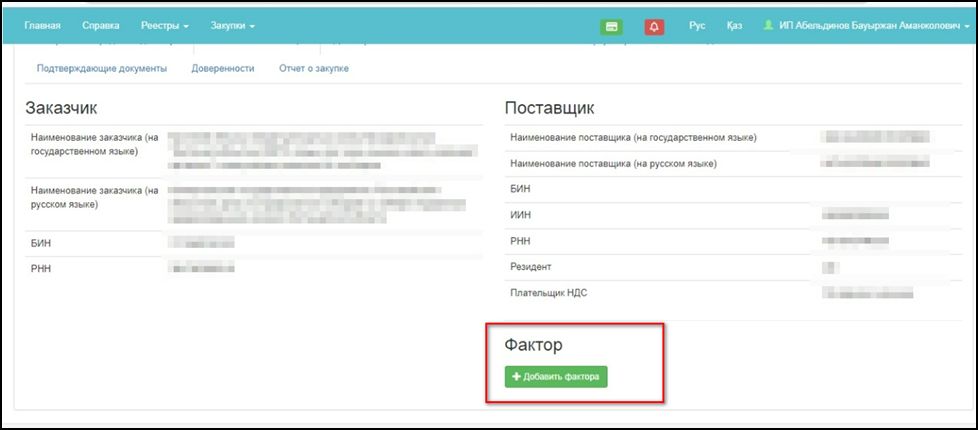Switch interface language to Рус
This screenshot has width=978, height=430.
coord(697,26)
